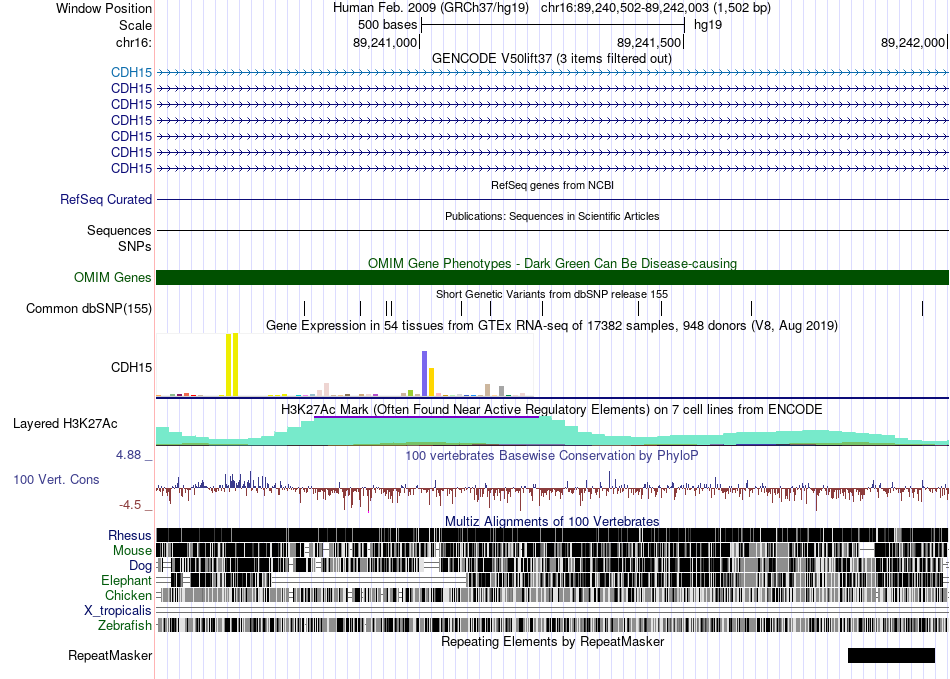Click the dark green OMIM Genes bar
The image size is (950, 679).
[x=553, y=277]
